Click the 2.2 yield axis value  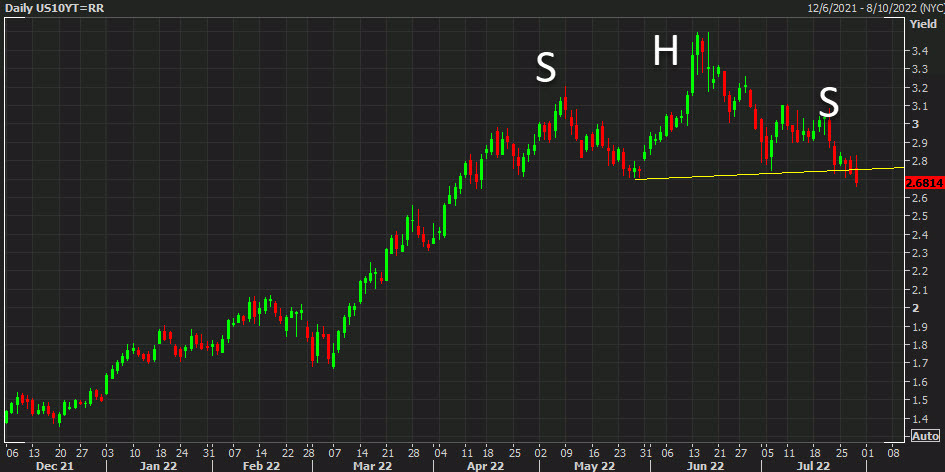click(918, 272)
